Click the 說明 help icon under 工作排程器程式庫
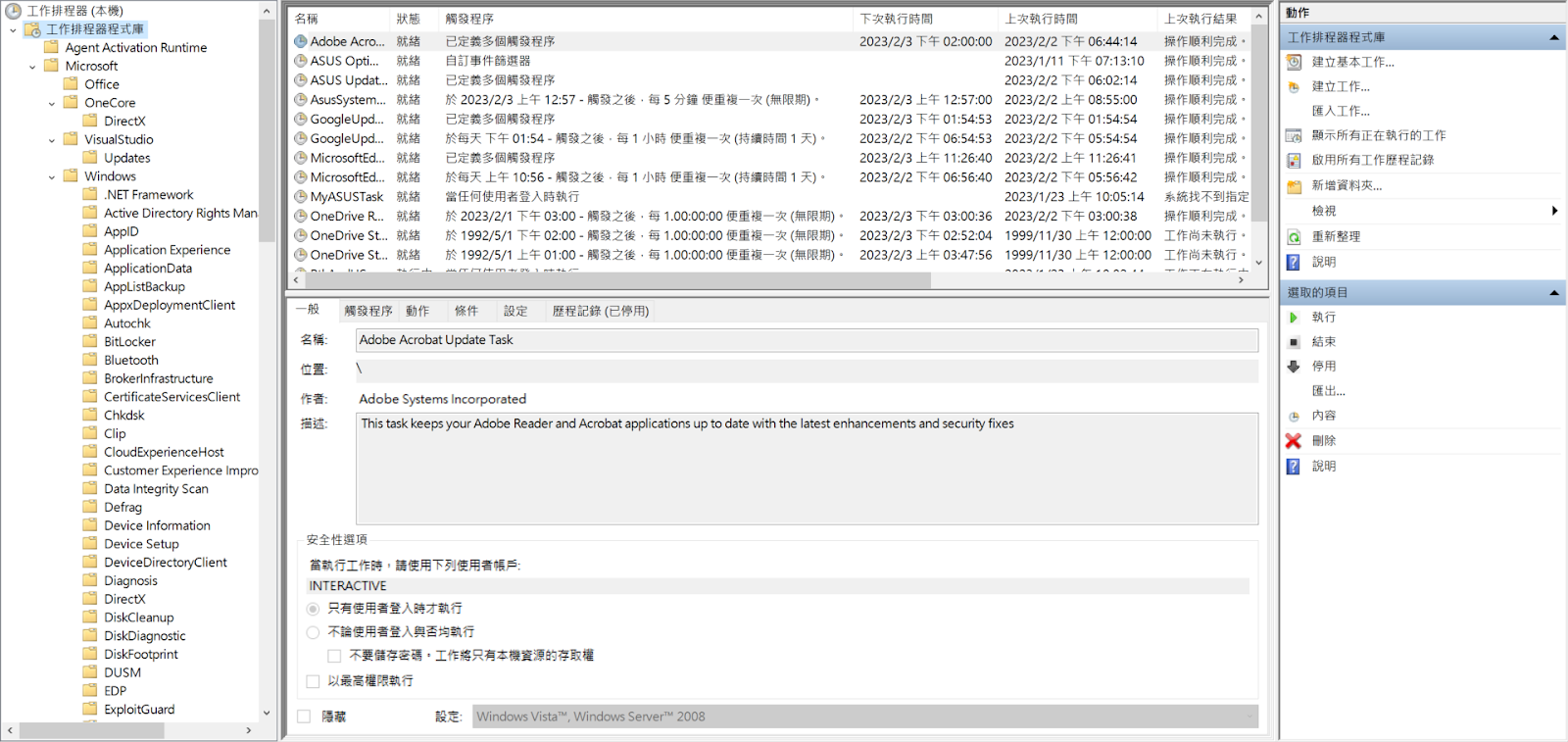1568x742 pixels. [1294, 262]
